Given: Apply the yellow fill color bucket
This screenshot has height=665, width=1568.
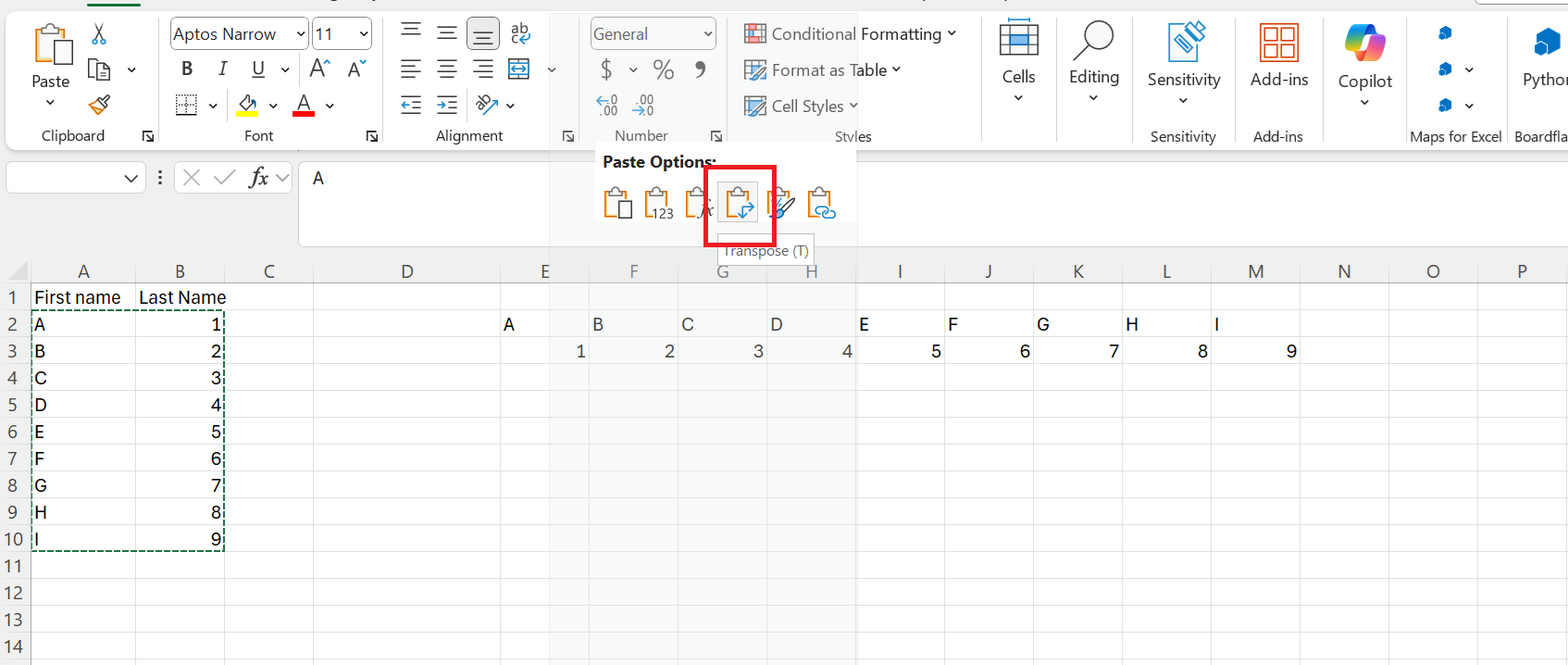Looking at the screenshot, I should pos(247,106).
